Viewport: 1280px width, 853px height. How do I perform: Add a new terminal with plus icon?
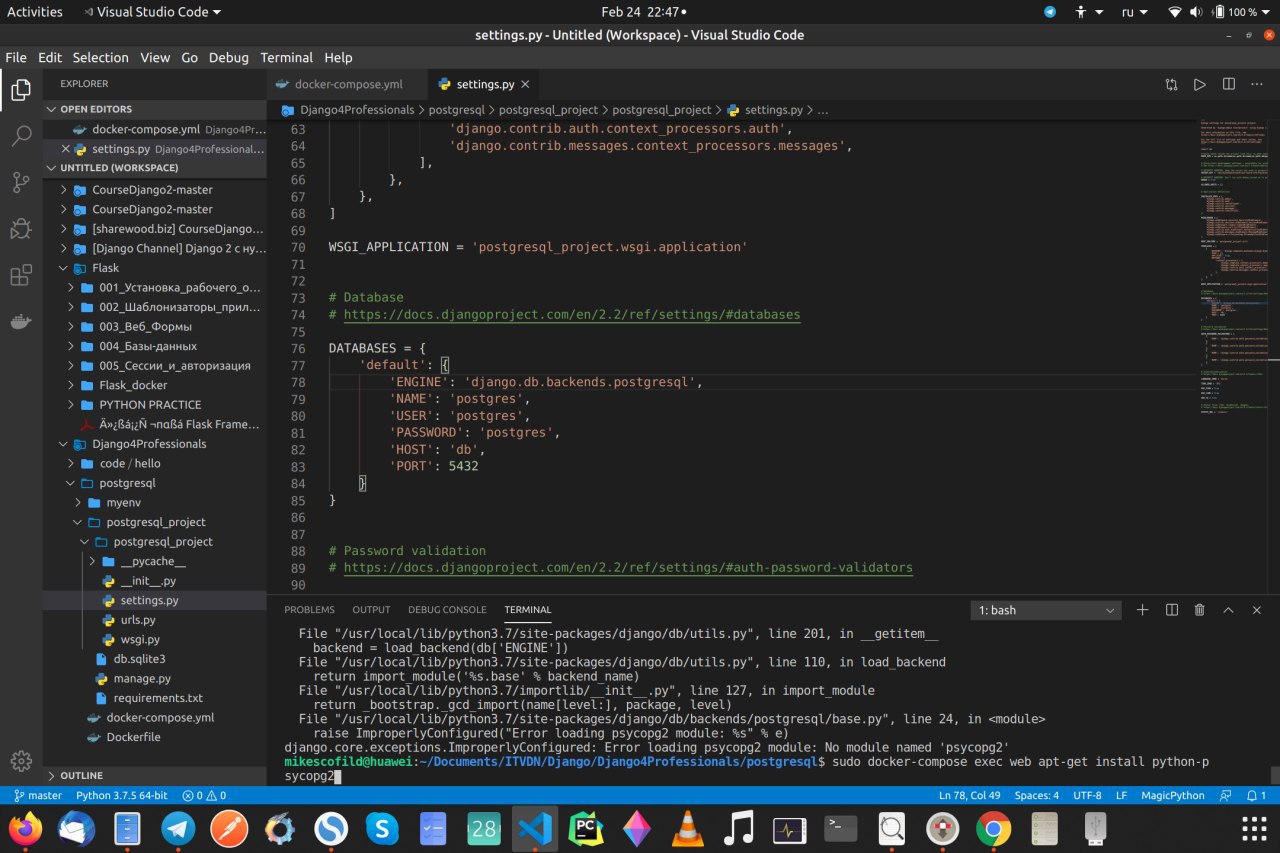point(1143,610)
